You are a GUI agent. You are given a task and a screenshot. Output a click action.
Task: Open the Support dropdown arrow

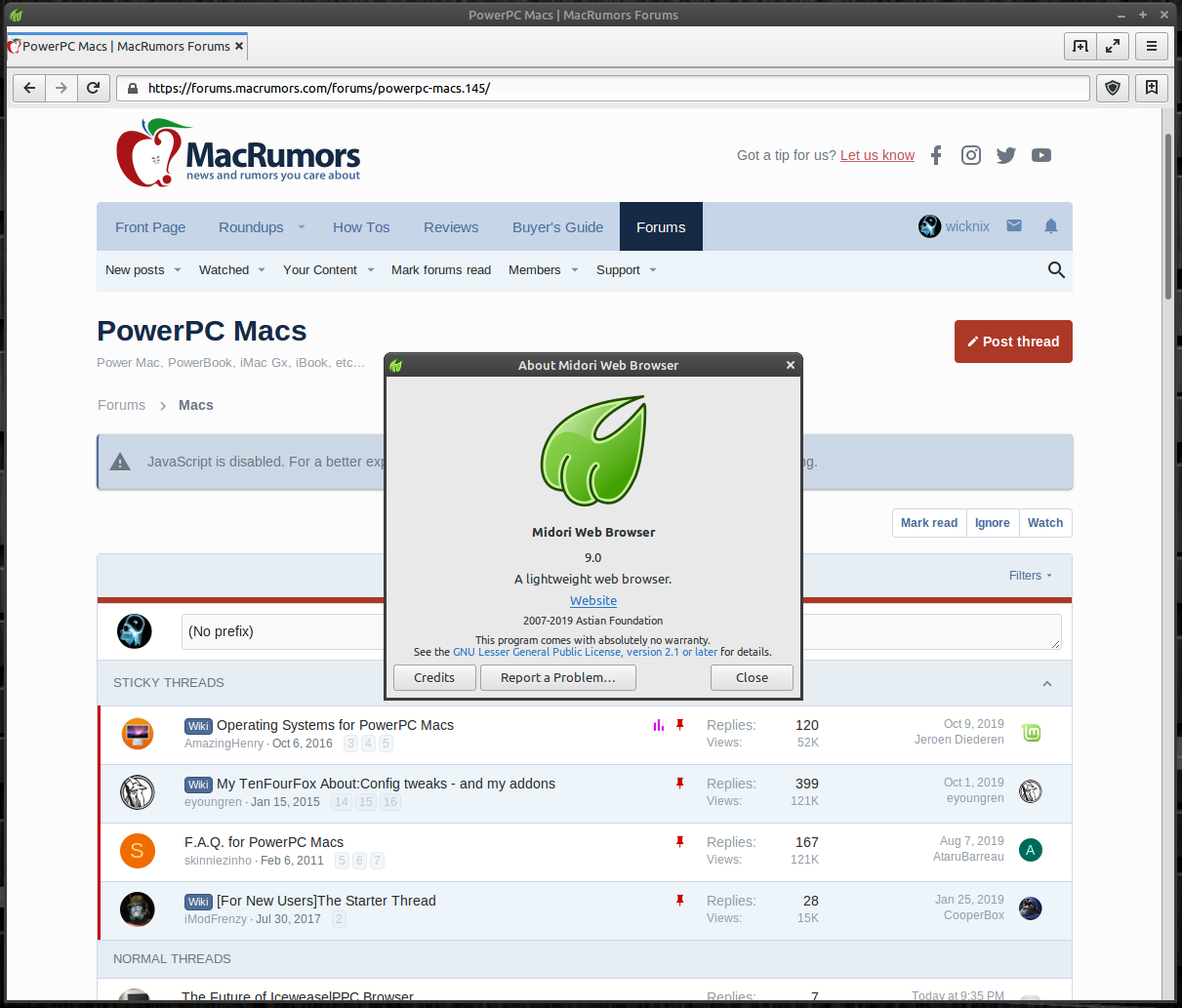tap(653, 270)
